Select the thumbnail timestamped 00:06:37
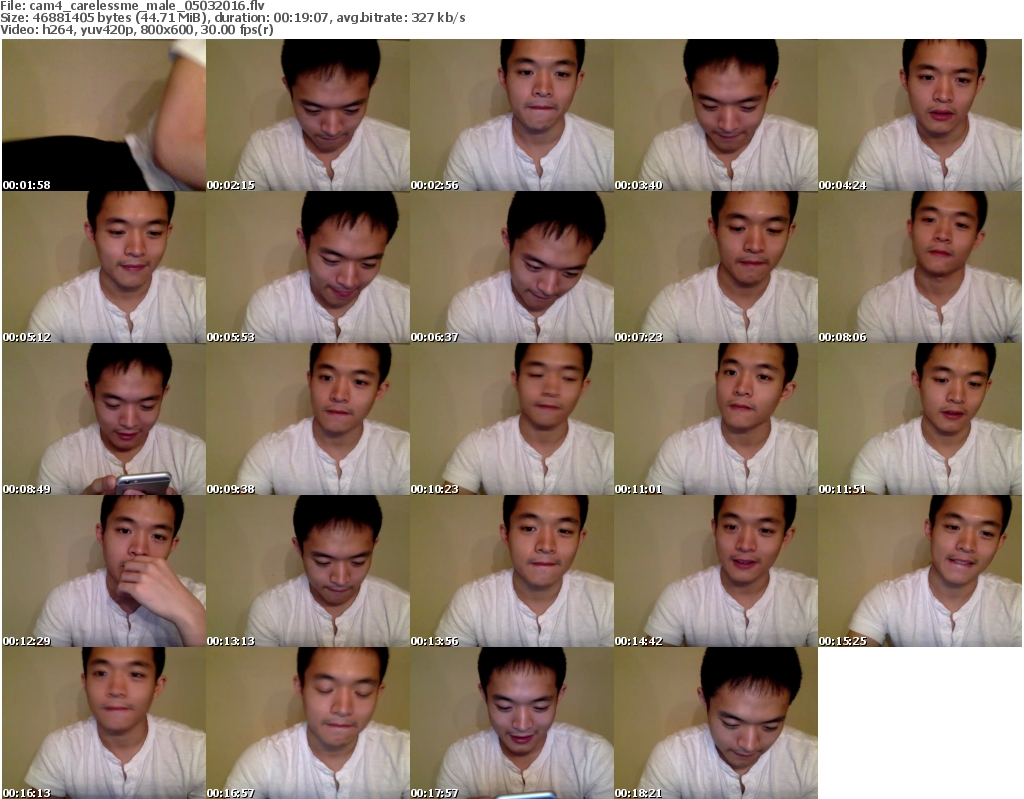The image size is (1024, 799). [x=511, y=267]
